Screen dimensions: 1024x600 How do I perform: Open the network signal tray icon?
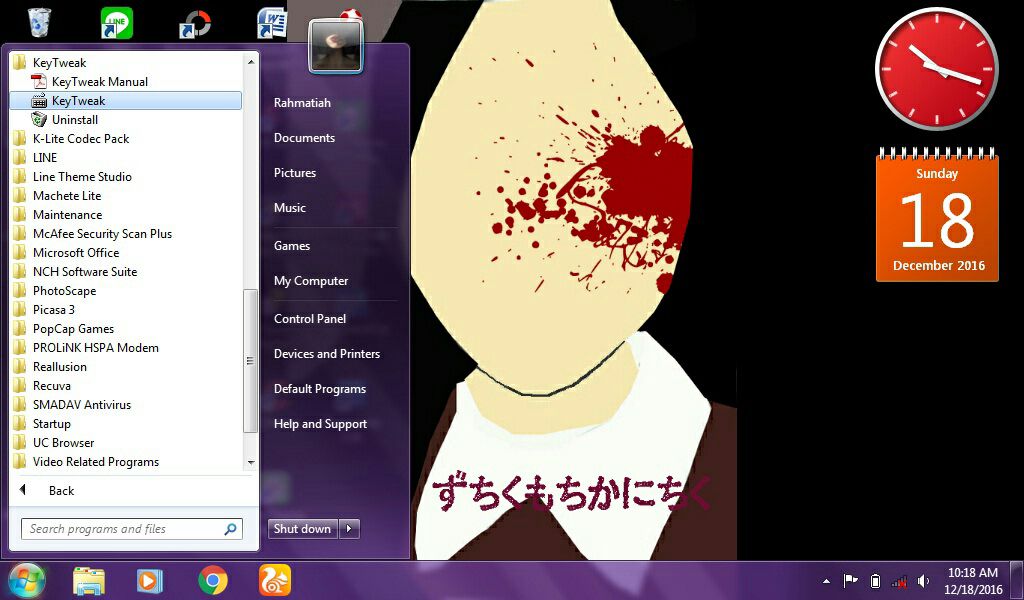899,581
